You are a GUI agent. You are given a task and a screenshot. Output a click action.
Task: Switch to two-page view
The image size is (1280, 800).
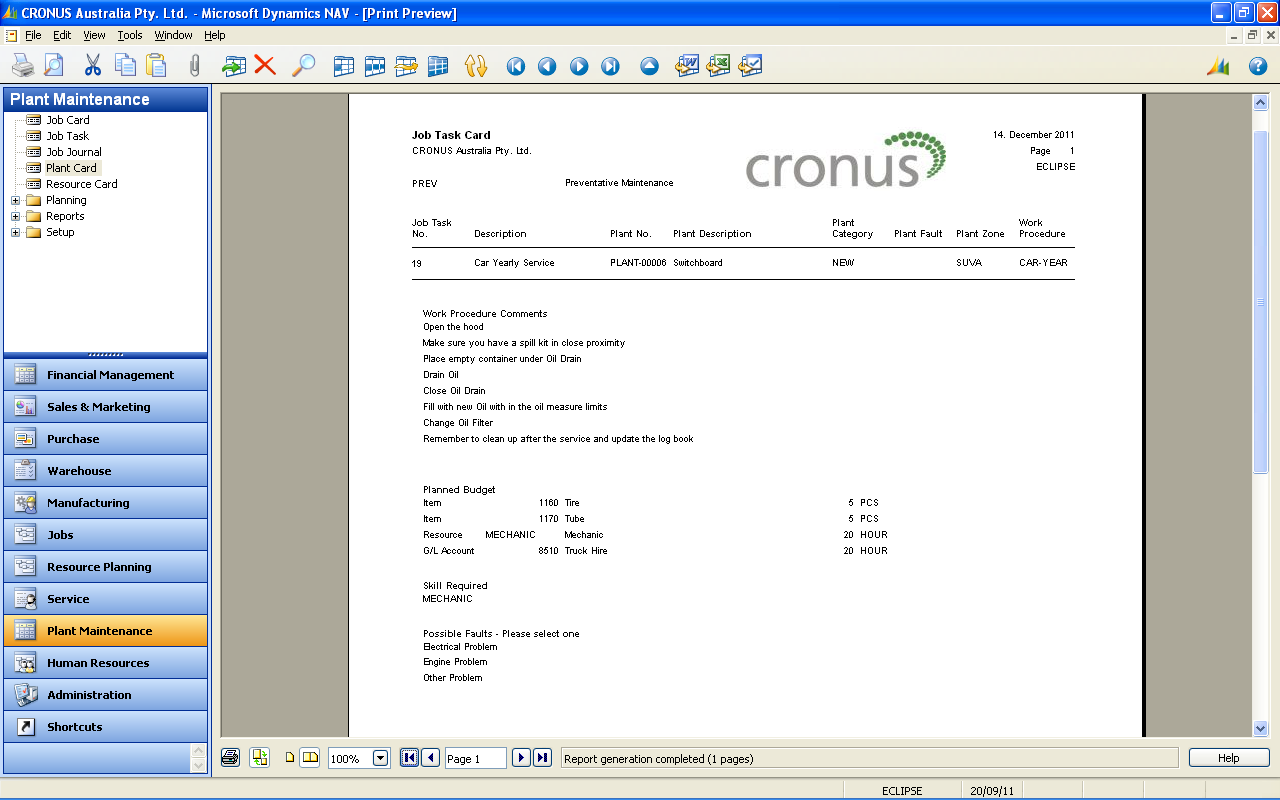[310, 758]
